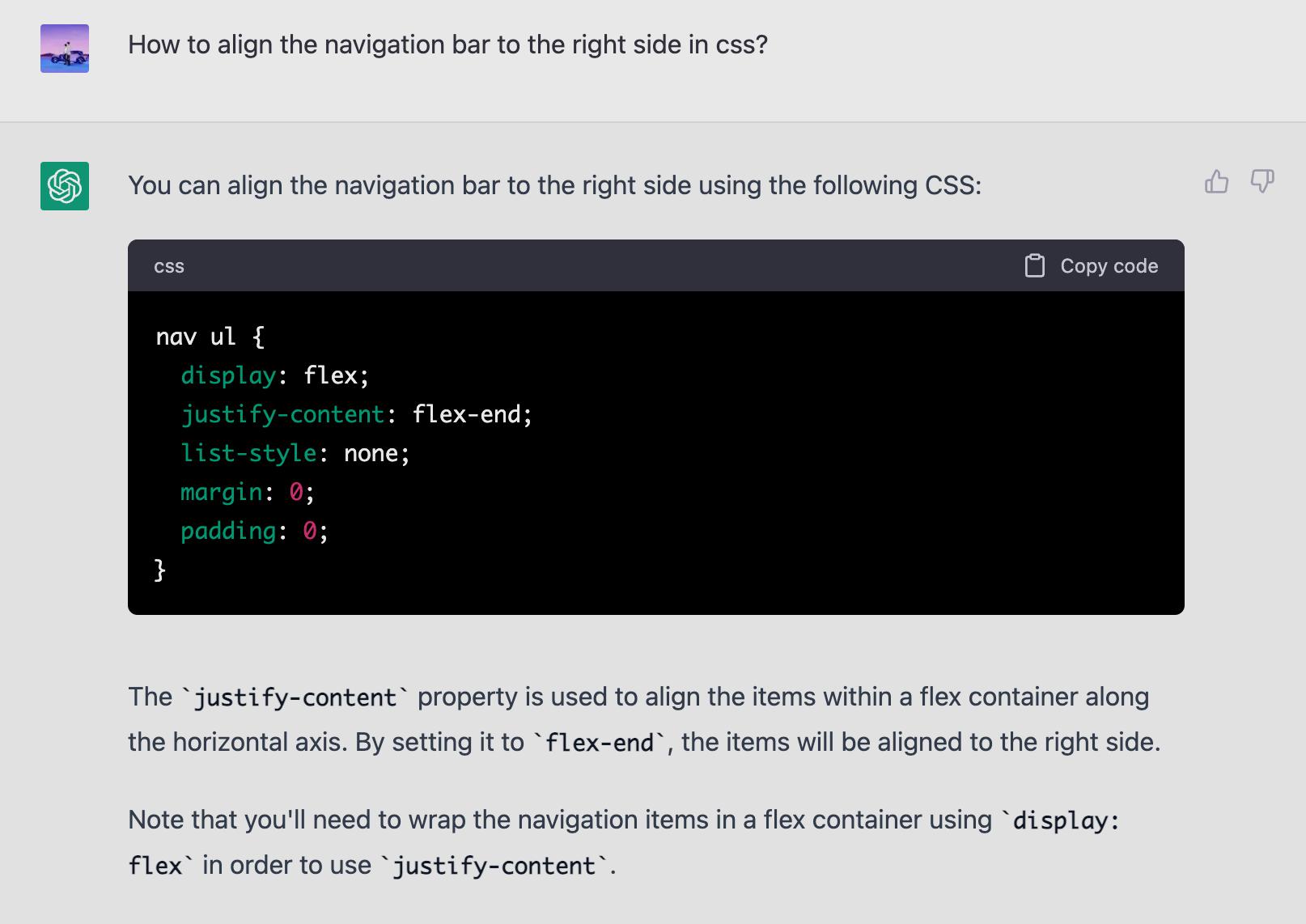Click "justify-content" property inside the code block
The image size is (1306, 924).
pos(282,414)
